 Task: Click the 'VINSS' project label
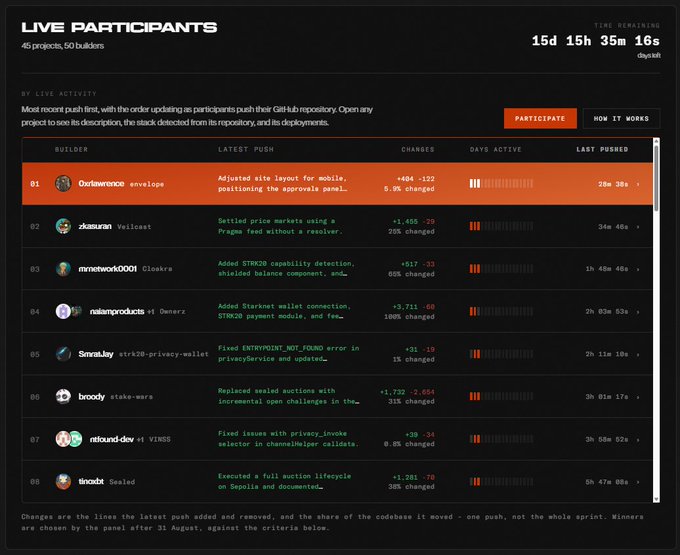click(160, 439)
